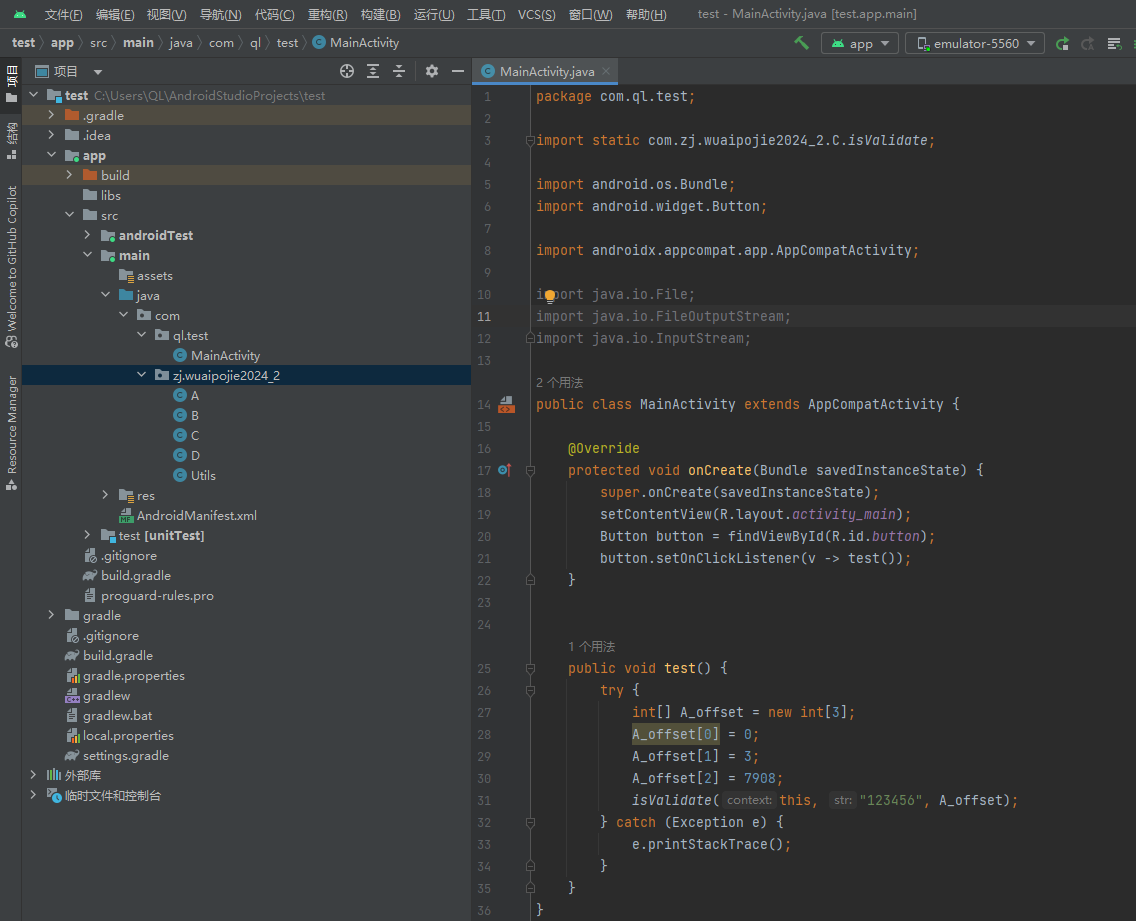Hide the project tool window
The image size is (1136, 921).
pyautogui.click(x=458, y=71)
